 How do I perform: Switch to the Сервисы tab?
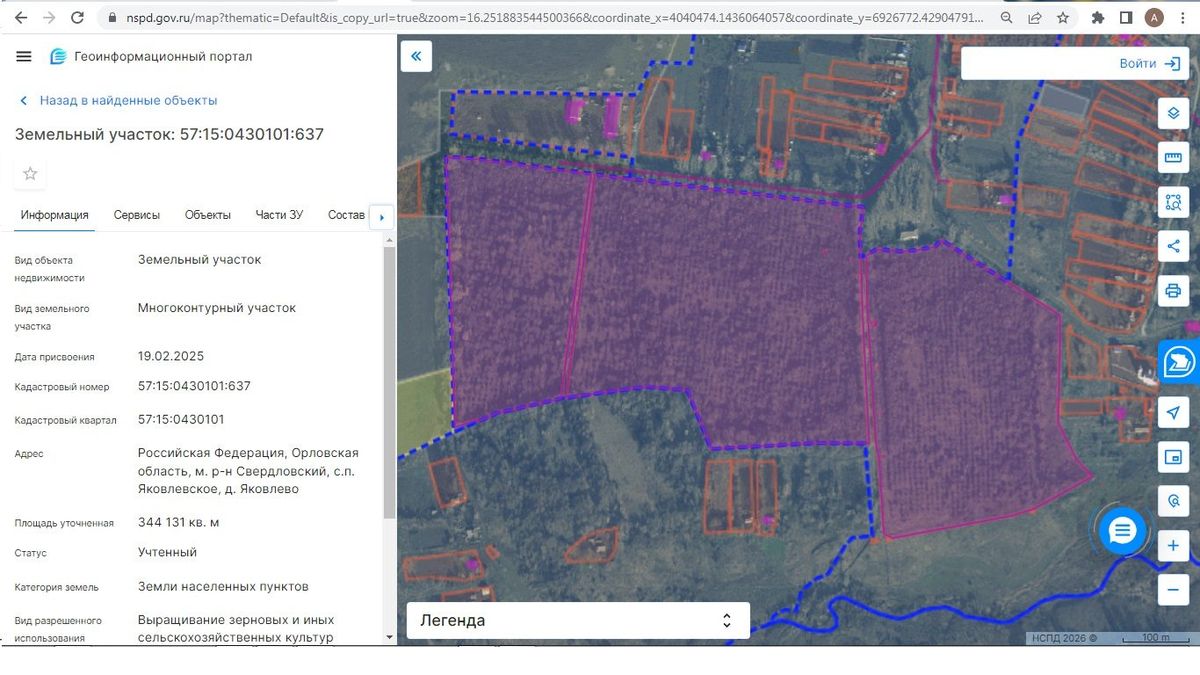137,215
